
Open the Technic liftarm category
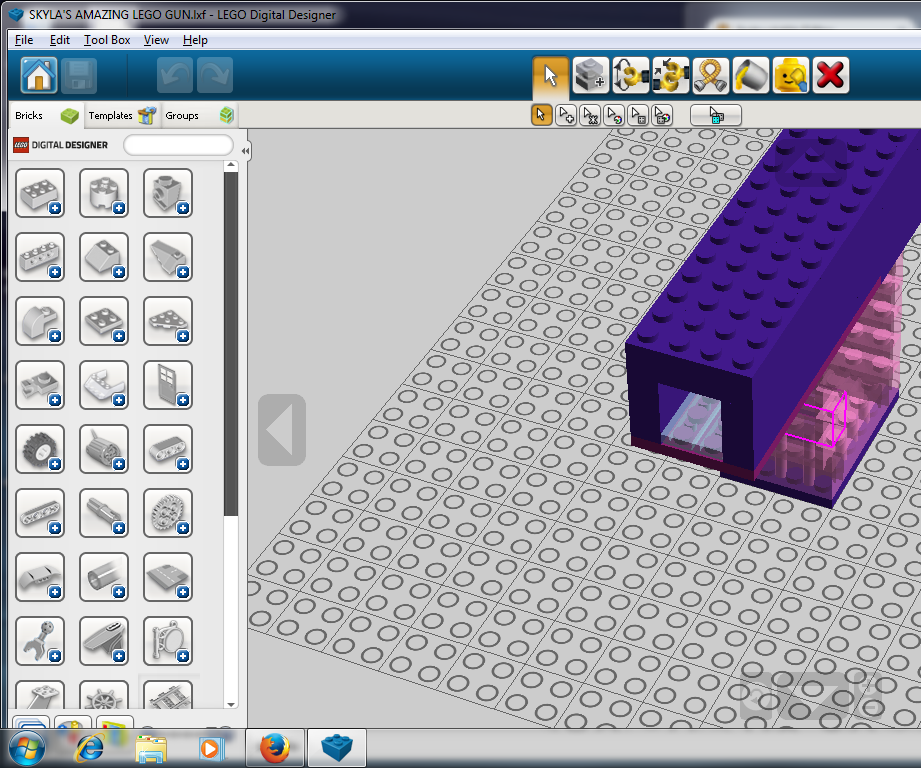pos(168,449)
